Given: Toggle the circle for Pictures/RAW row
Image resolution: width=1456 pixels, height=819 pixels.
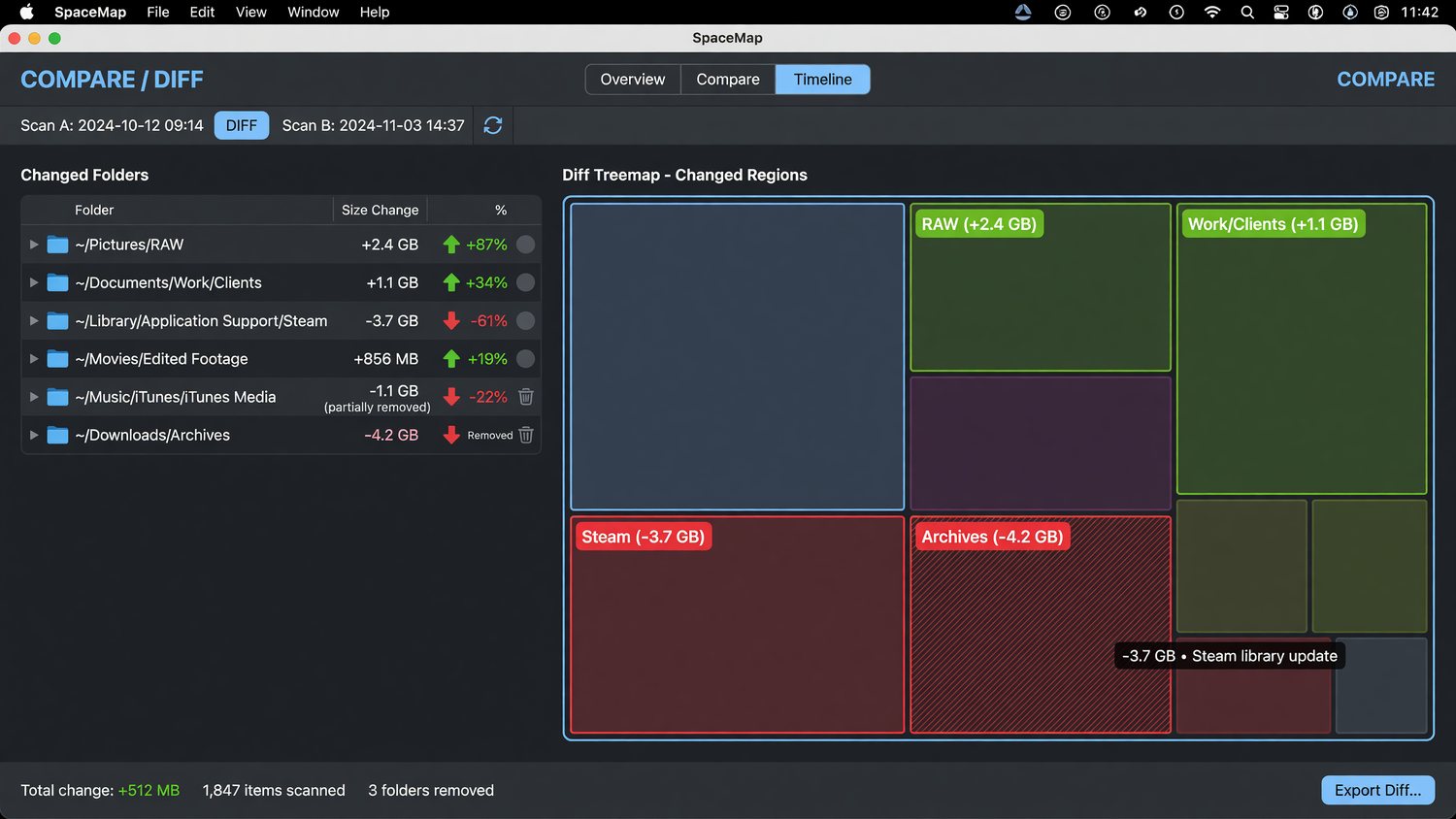Looking at the screenshot, I should [526, 245].
